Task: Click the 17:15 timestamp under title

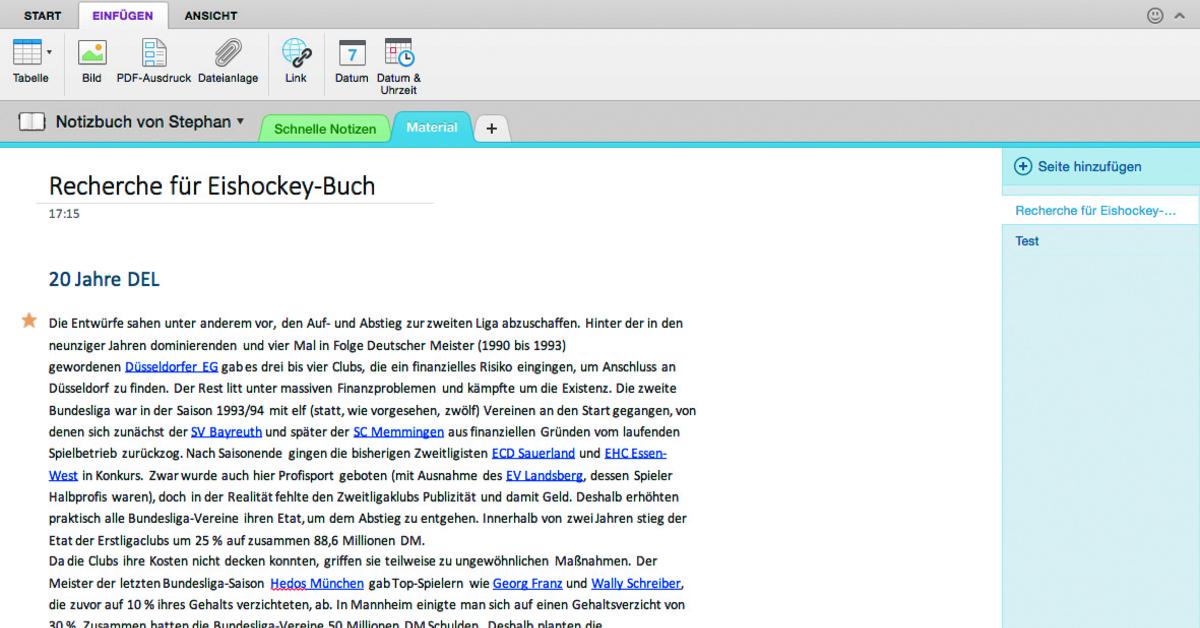Action: click(64, 214)
